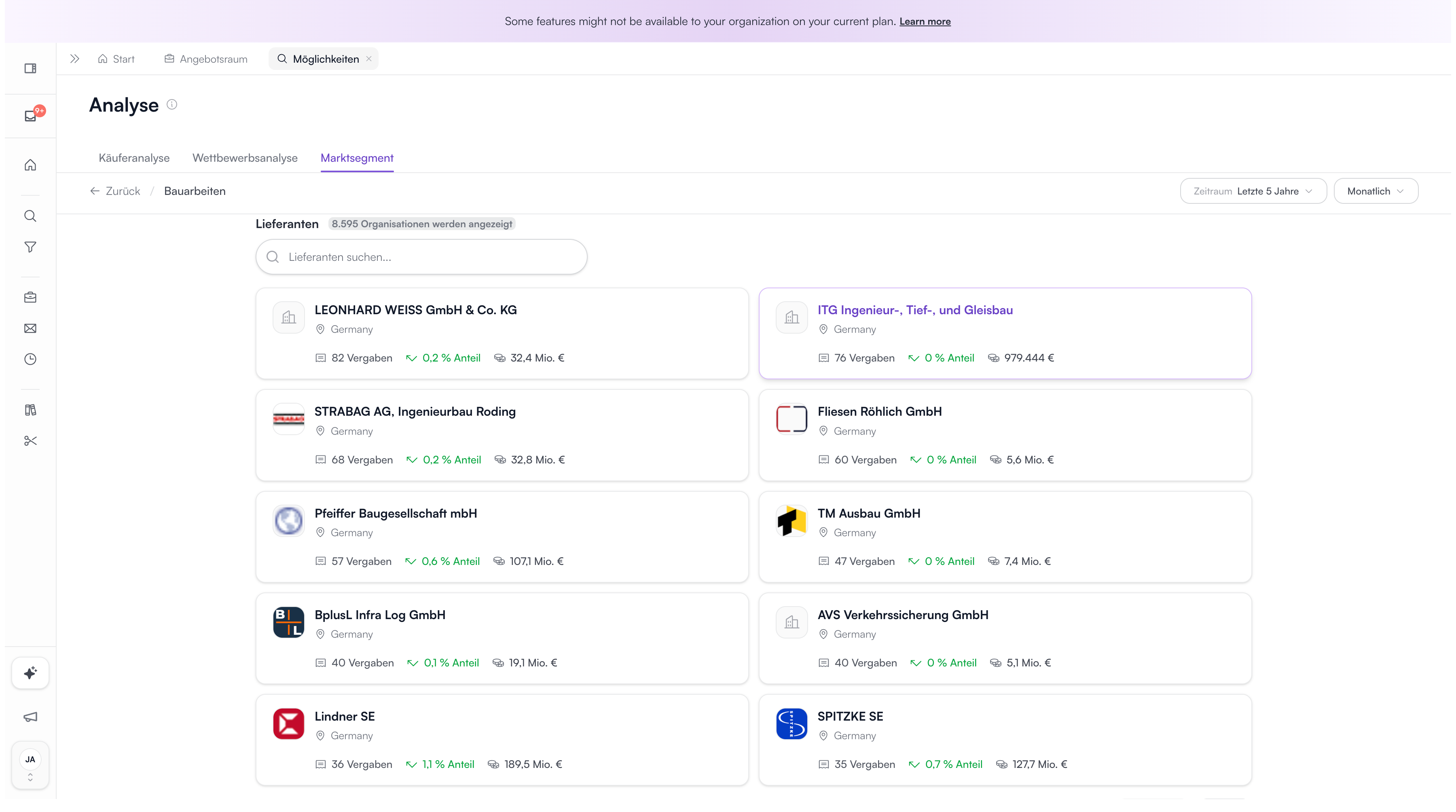1456x812 pixels.
Task: Show Analyse info tooltip icon
Action: (x=172, y=105)
